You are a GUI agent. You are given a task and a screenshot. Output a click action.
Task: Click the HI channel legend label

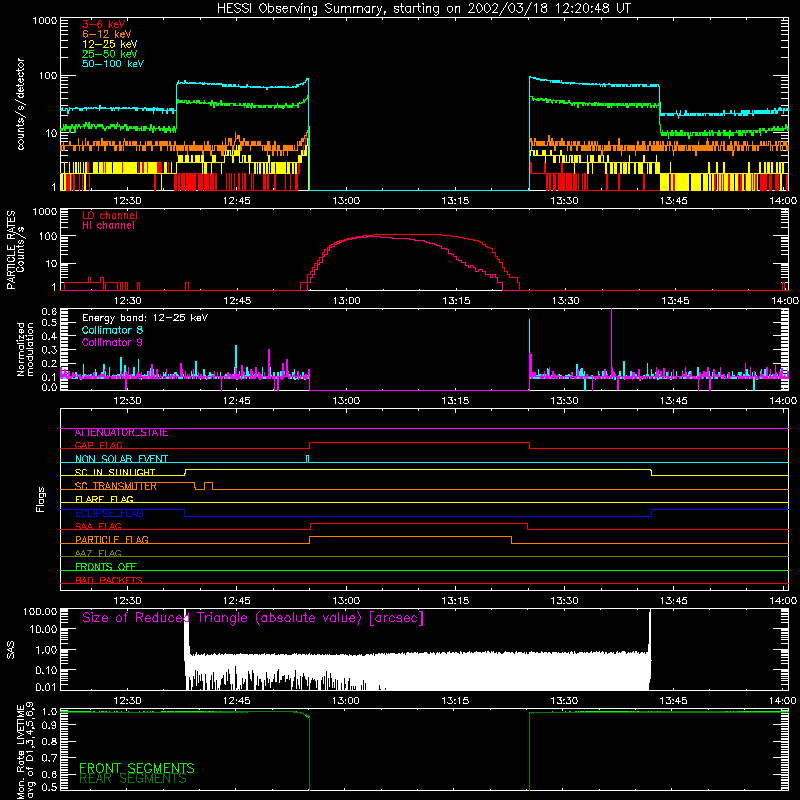tap(108, 226)
